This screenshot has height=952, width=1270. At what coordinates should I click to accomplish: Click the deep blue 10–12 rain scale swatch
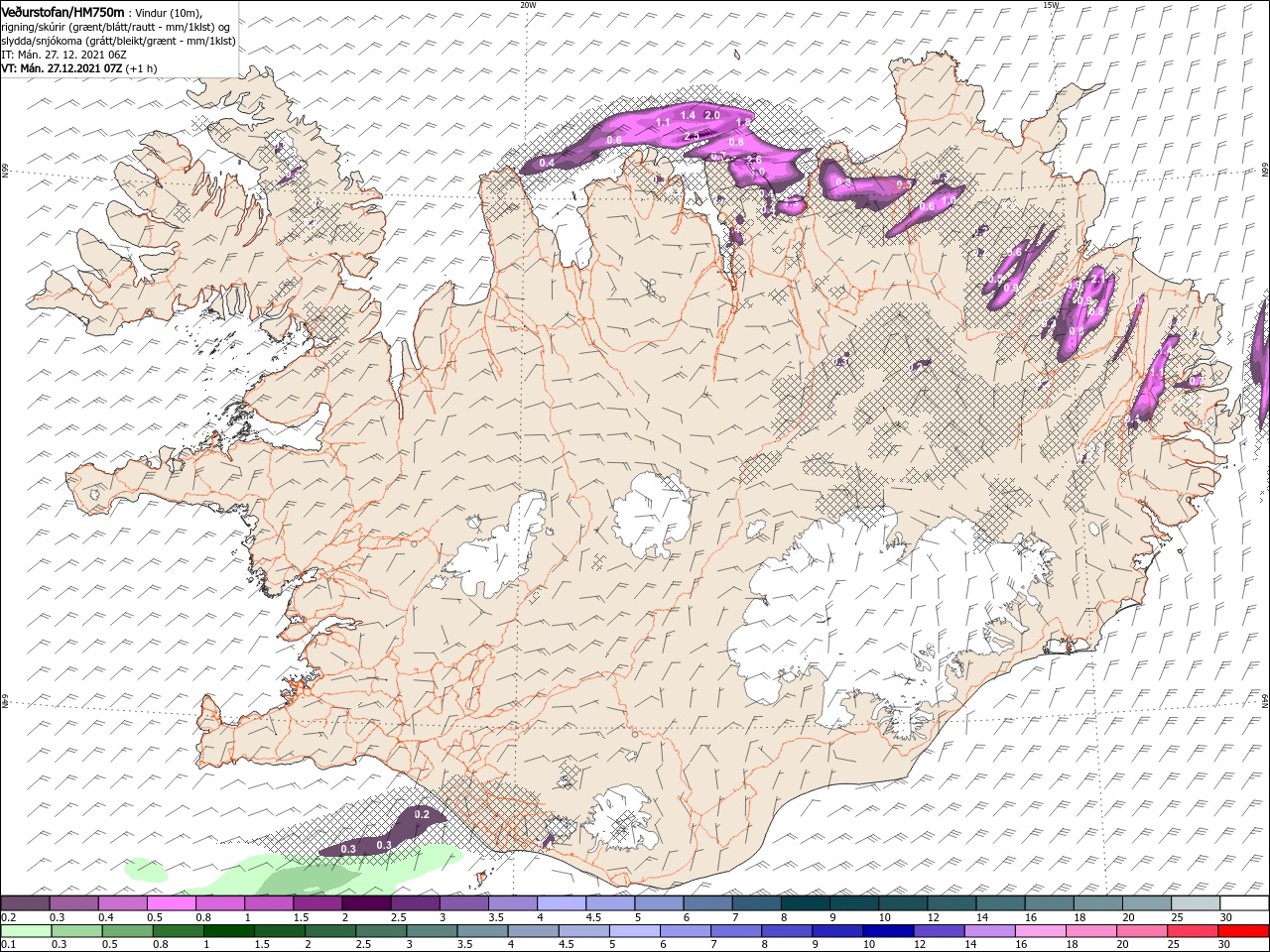coord(888,931)
